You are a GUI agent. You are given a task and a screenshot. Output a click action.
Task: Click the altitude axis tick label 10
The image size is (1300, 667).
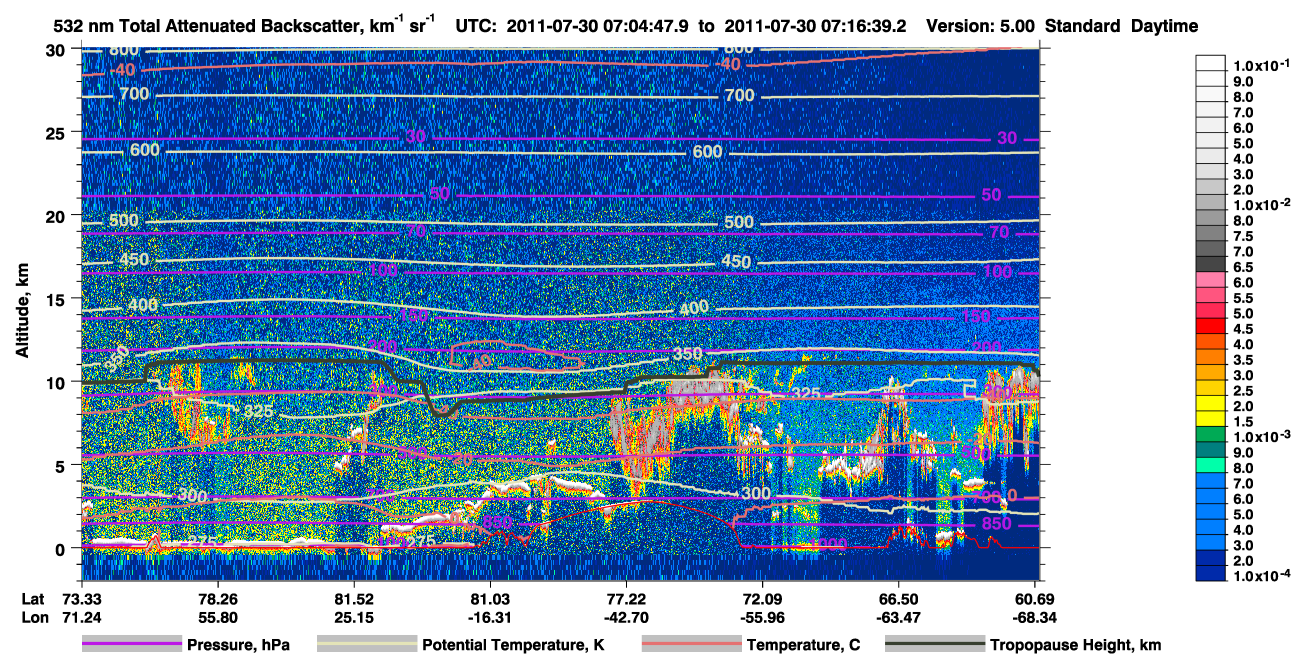point(55,382)
